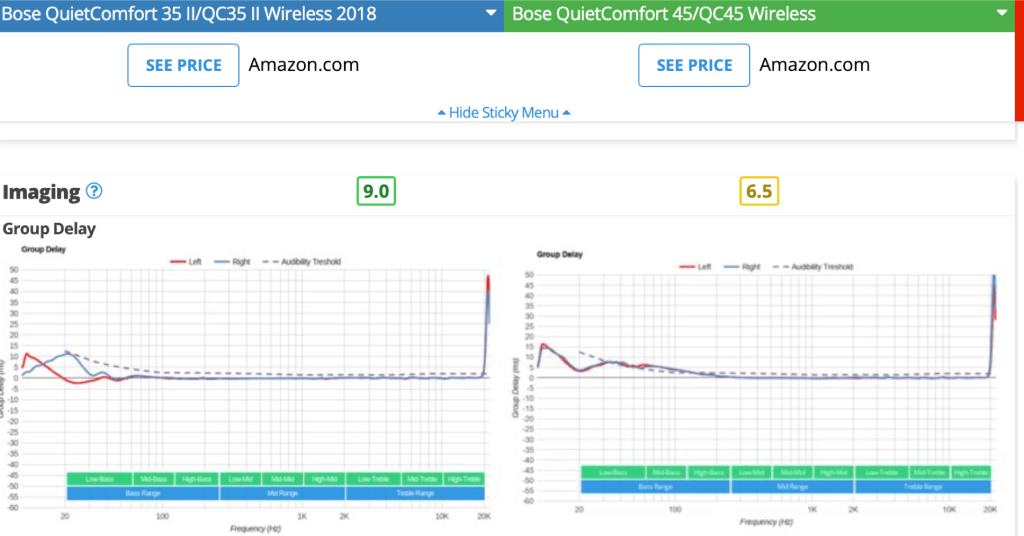Image resolution: width=1024 pixels, height=536 pixels.
Task: Click SEE PRICE for the QC45
Action: (694, 65)
